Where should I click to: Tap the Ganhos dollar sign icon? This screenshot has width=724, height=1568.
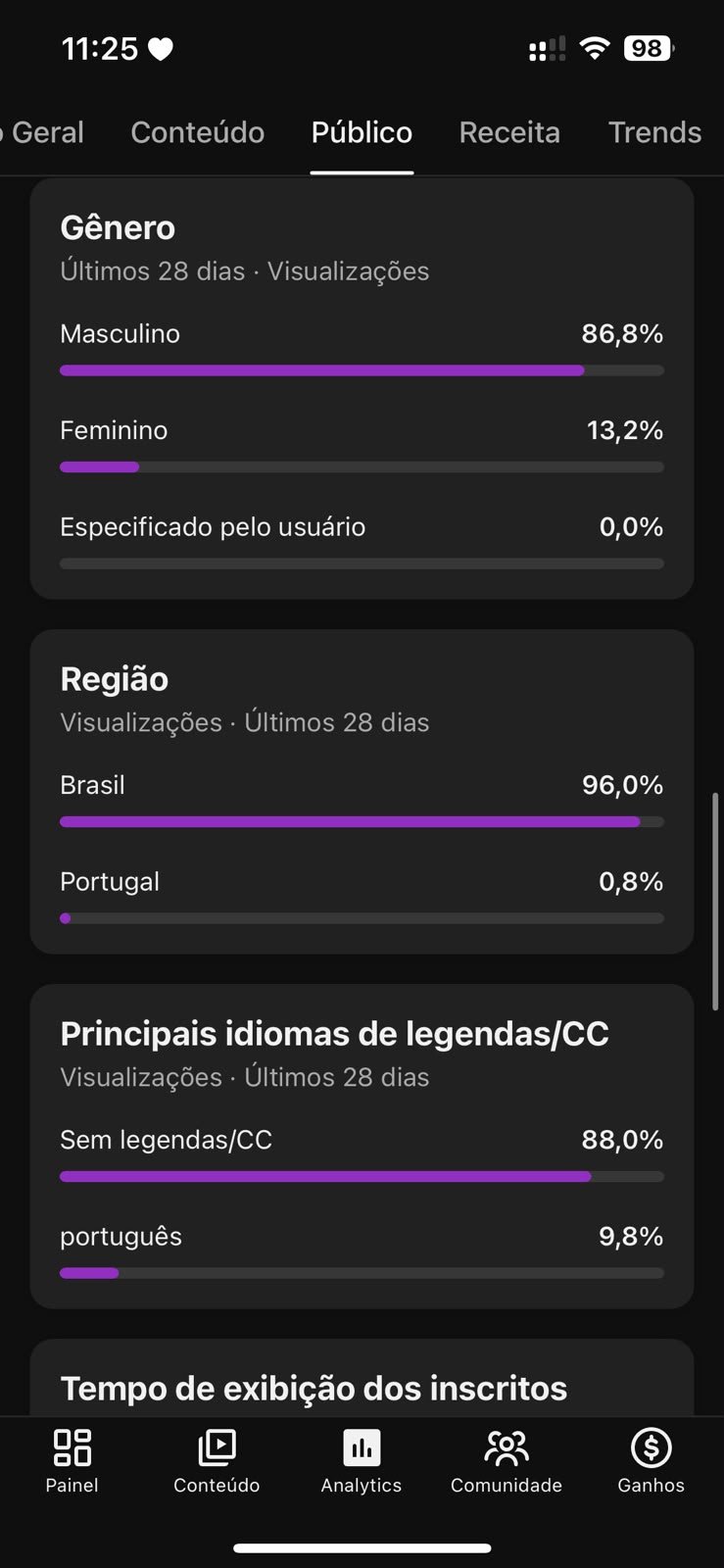point(652,1446)
